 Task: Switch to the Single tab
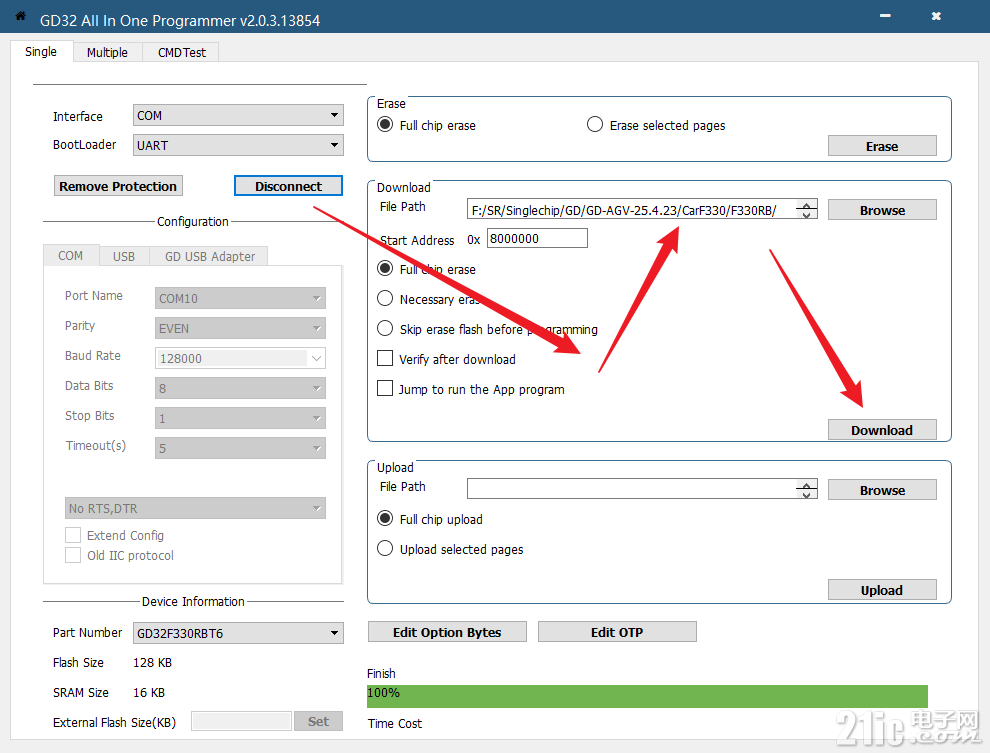point(41,52)
